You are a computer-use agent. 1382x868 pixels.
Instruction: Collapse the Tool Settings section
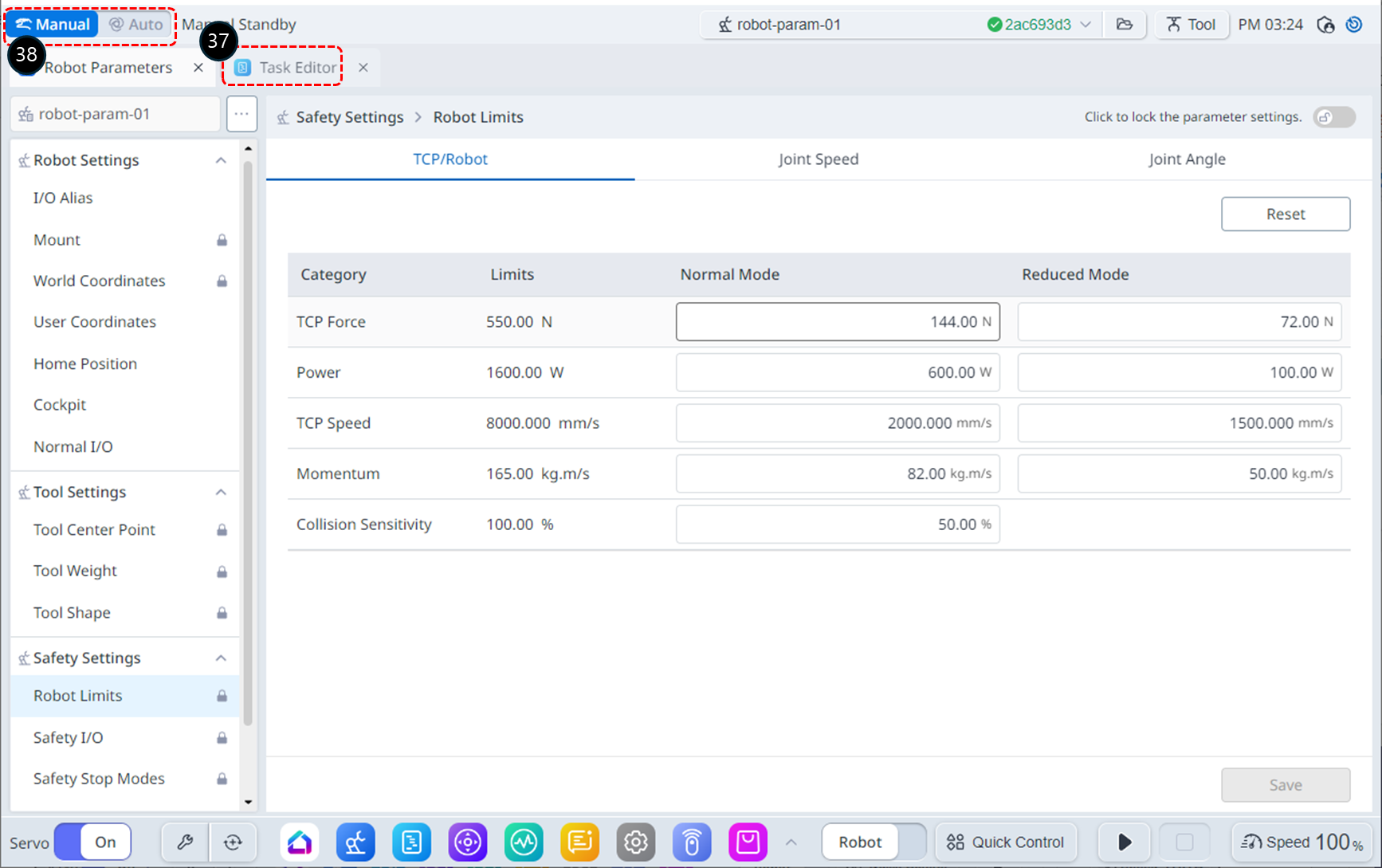[221, 492]
